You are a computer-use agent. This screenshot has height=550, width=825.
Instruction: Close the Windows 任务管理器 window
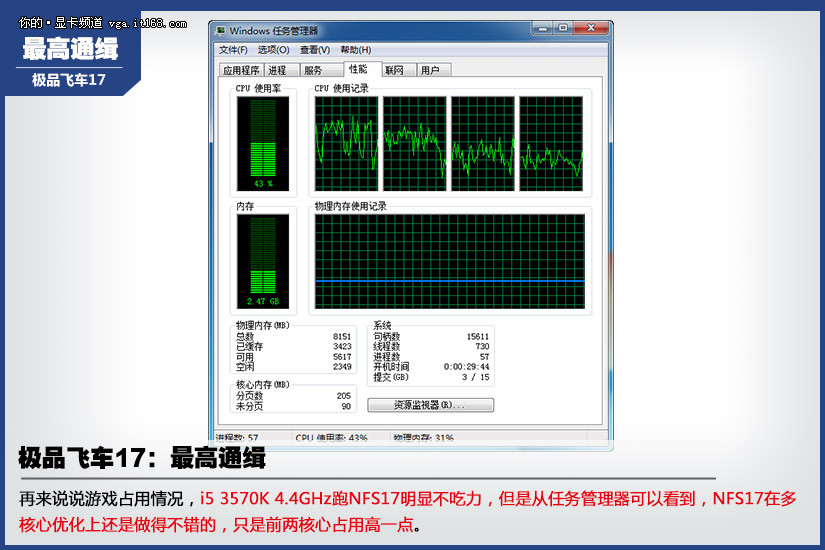point(591,28)
